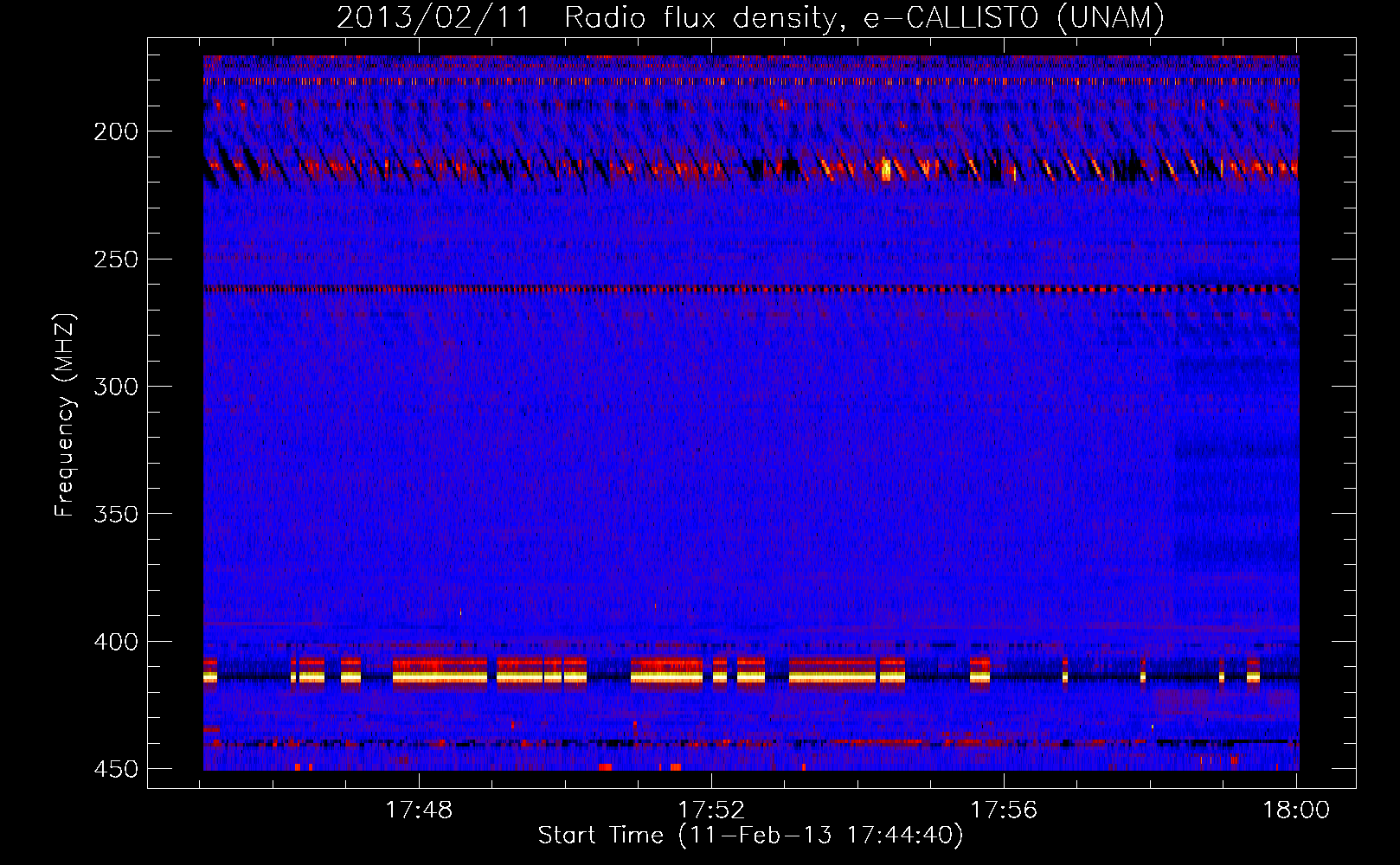Click the 450 frequency tick label
1400x865 pixels.
(x=116, y=769)
